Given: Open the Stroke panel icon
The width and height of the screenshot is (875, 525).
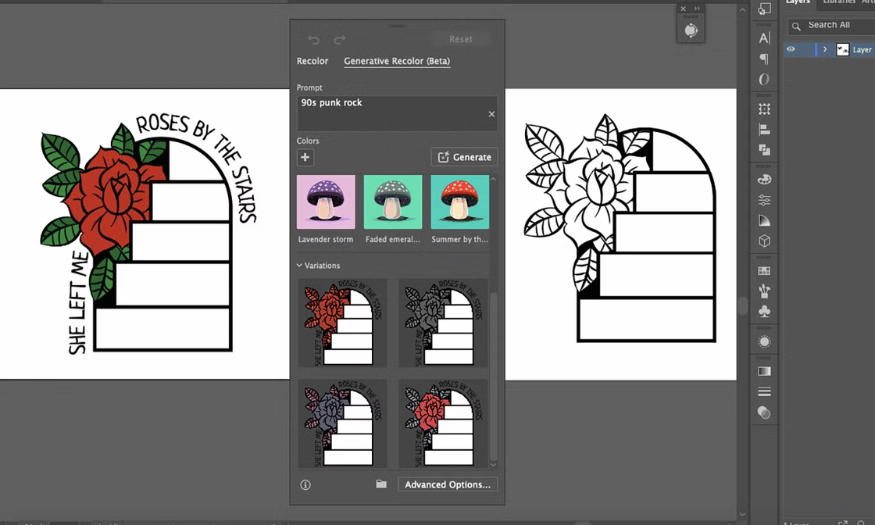Looking at the screenshot, I should coord(764,392).
